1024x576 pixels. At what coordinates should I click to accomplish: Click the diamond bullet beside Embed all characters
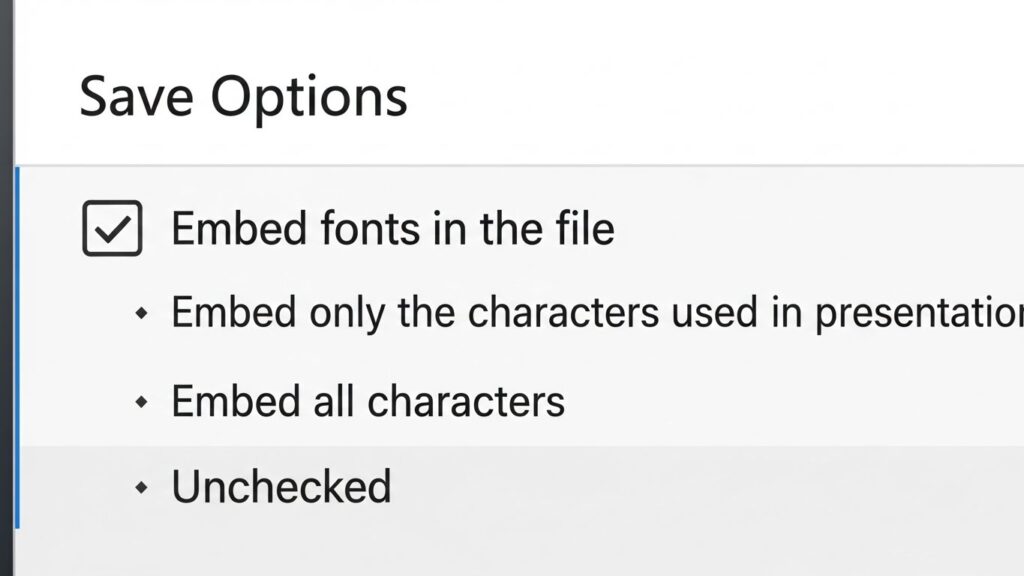point(141,402)
